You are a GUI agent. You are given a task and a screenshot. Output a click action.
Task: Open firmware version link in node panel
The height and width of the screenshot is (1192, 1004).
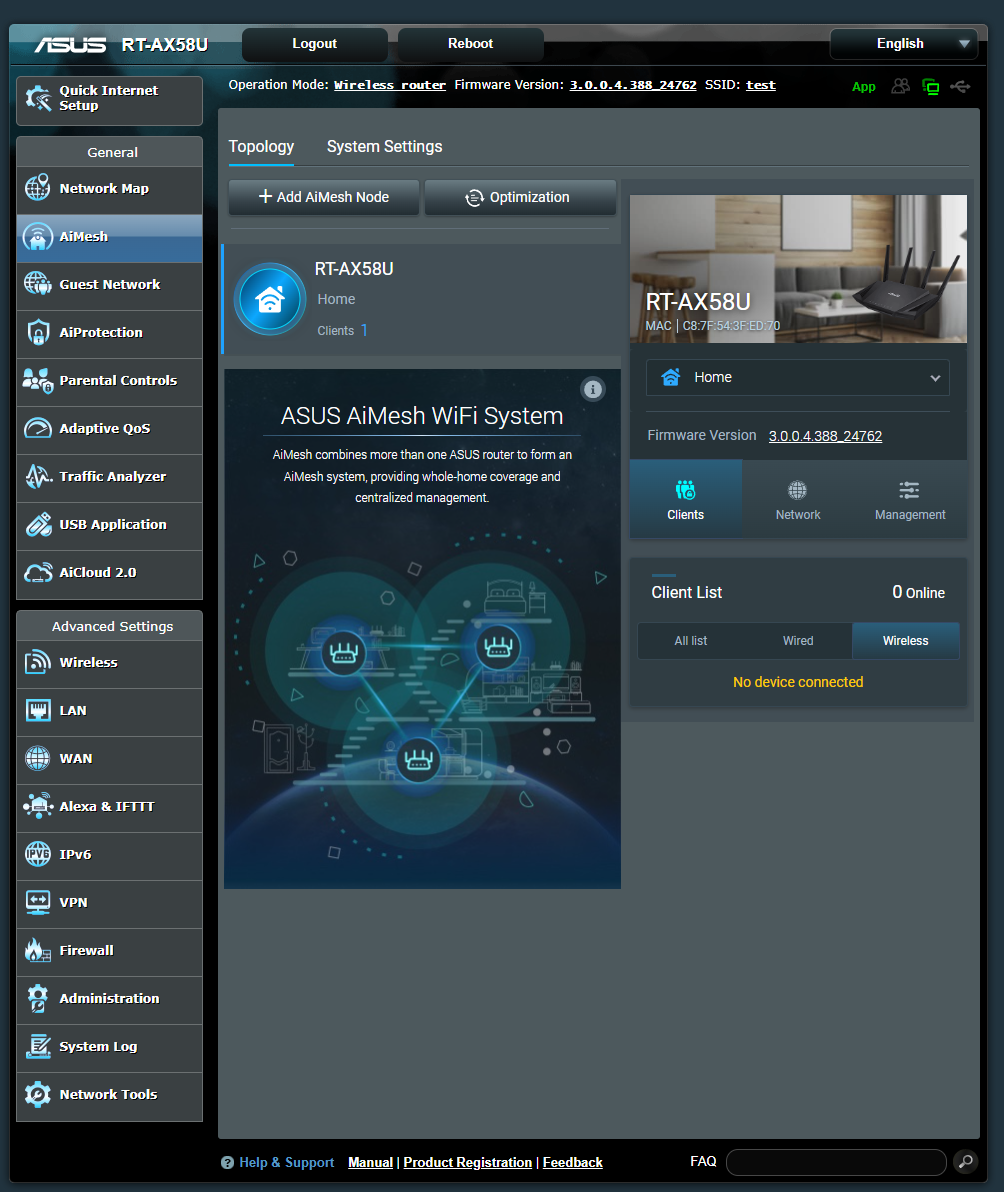coord(825,436)
